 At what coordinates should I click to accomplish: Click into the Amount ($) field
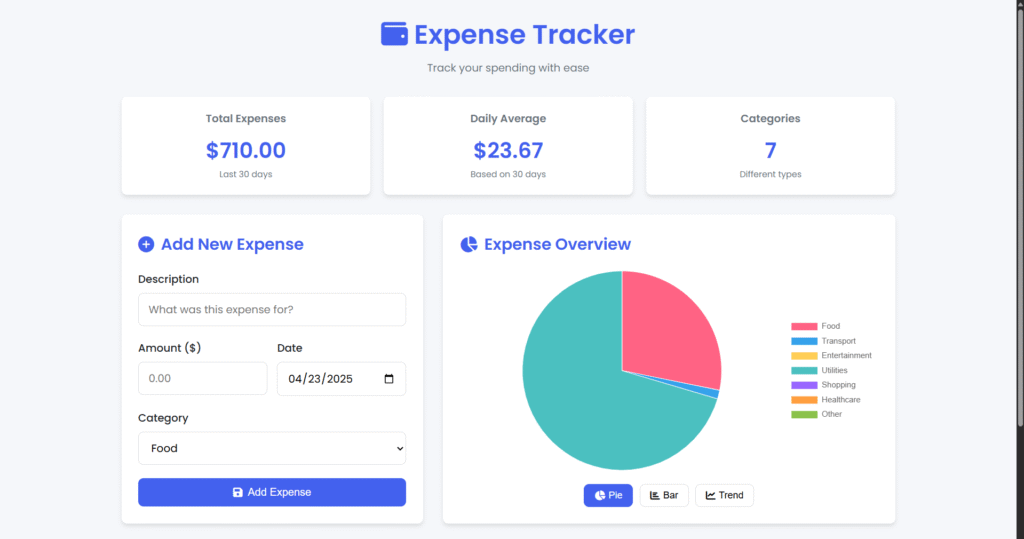pyautogui.click(x=202, y=379)
